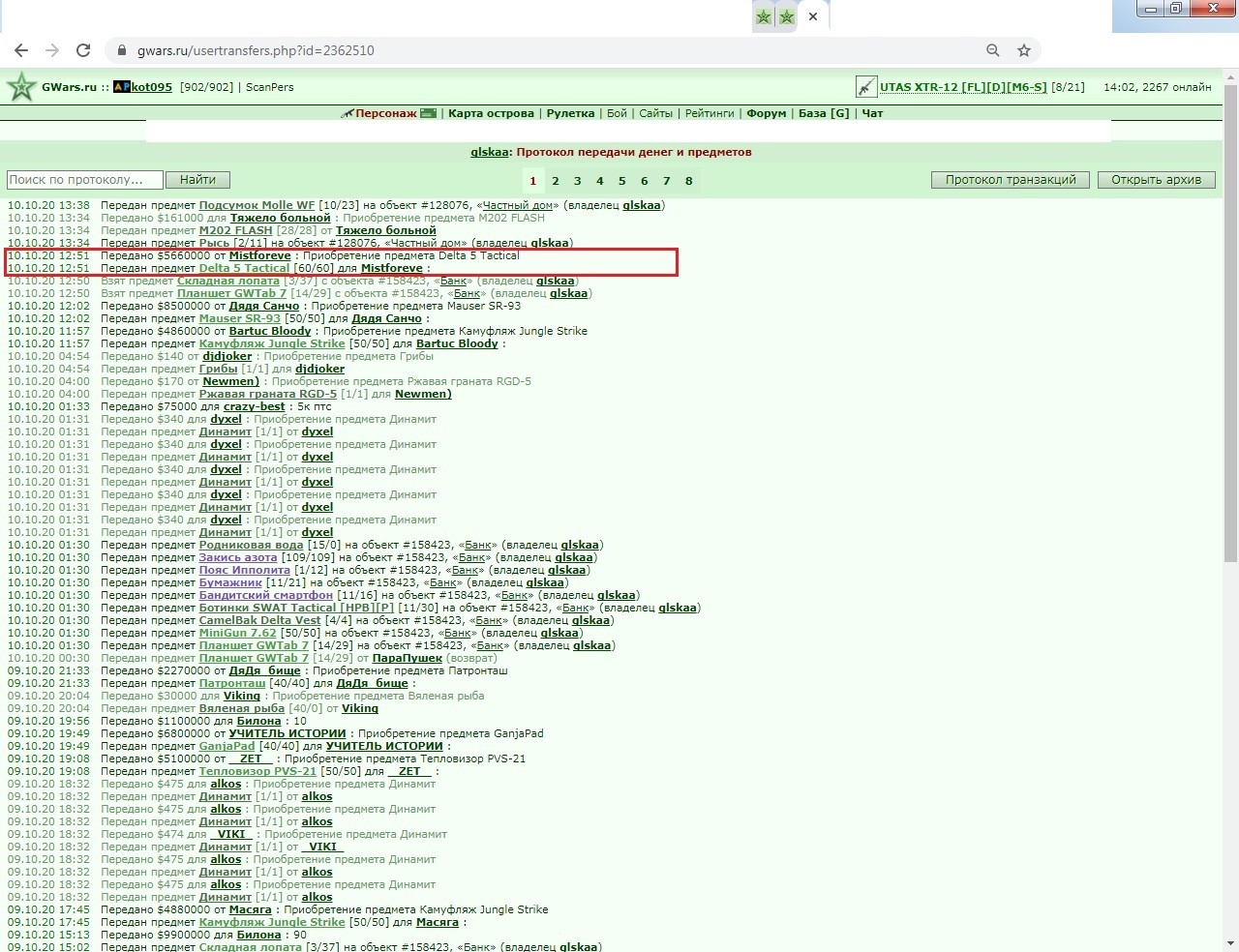Click the Протокол транзакций button

pyautogui.click(x=1011, y=180)
